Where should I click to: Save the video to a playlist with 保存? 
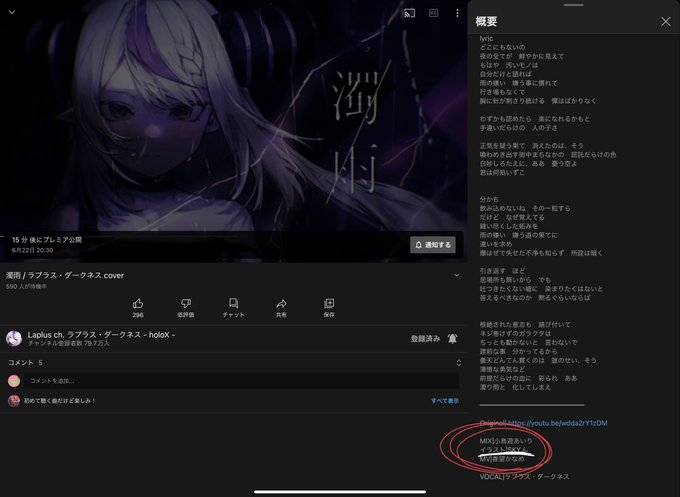point(329,303)
